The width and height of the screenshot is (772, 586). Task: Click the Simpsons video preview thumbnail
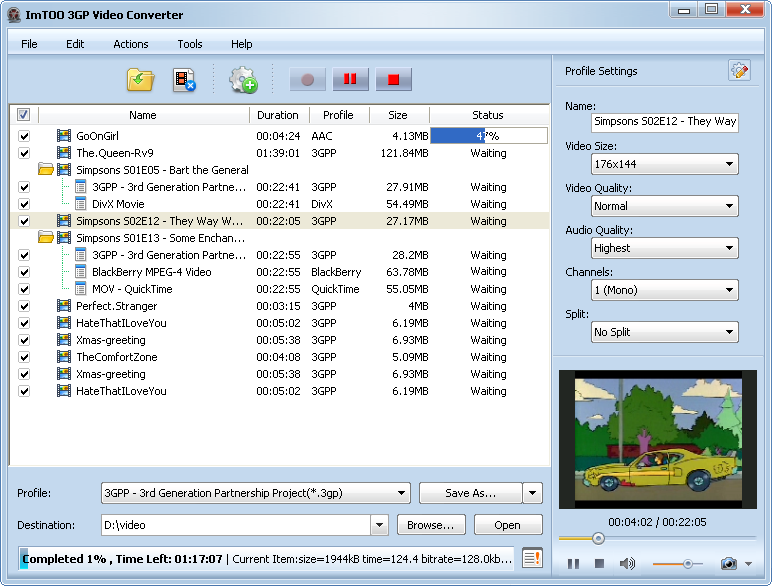pyautogui.click(x=657, y=439)
